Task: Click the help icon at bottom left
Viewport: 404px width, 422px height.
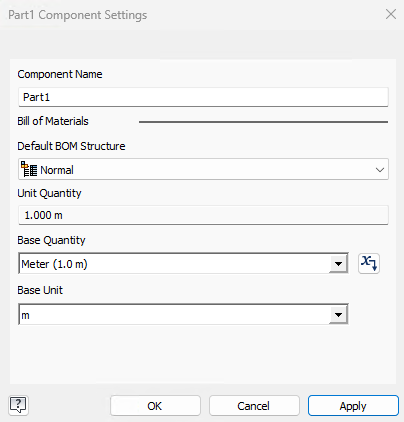Action: (x=18, y=405)
